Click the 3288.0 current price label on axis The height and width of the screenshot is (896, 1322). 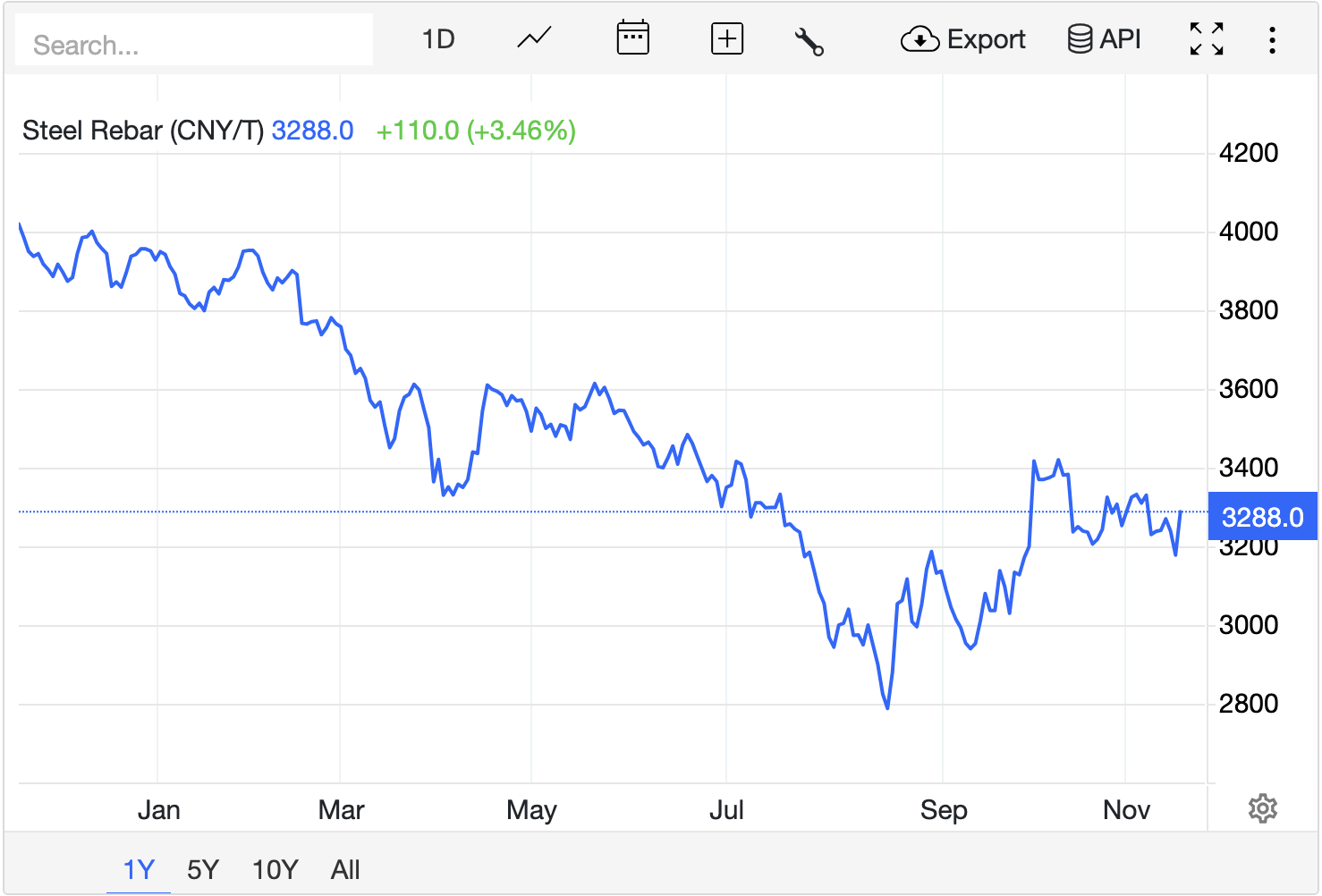pyautogui.click(x=1262, y=517)
